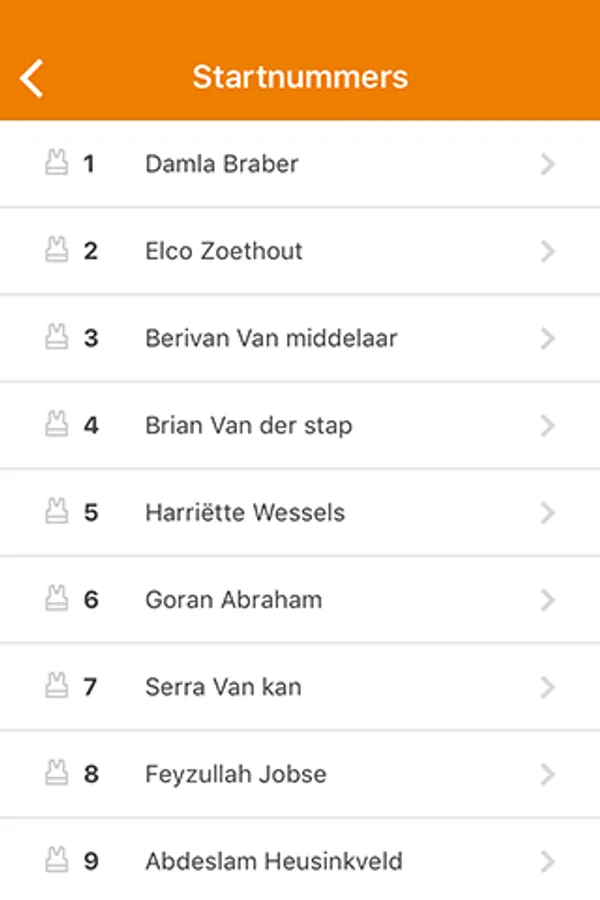Viewport: 600px width, 900px height.
Task: Open the chevron for Abdeslam Heusinkveld
Action: [x=547, y=861]
